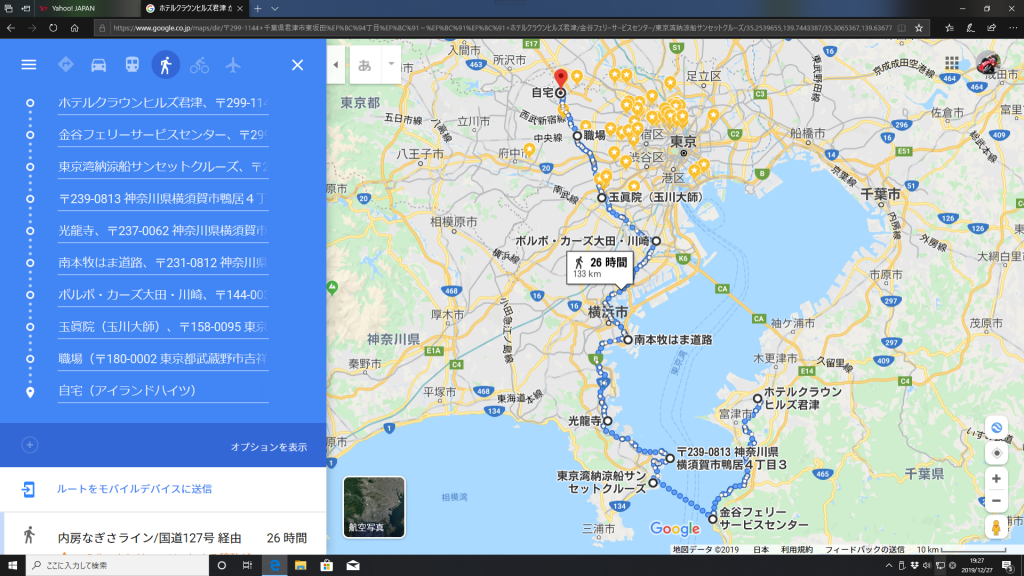The height and width of the screenshot is (576, 1024).
Task: Switch to driving directions mode
Action: coord(99,65)
